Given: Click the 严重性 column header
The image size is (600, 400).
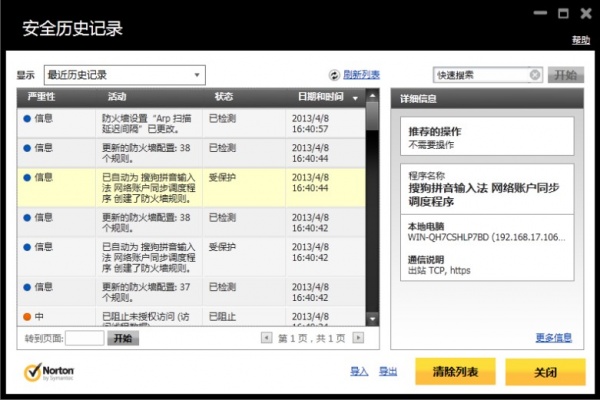Looking at the screenshot, I should [x=41, y=97].
